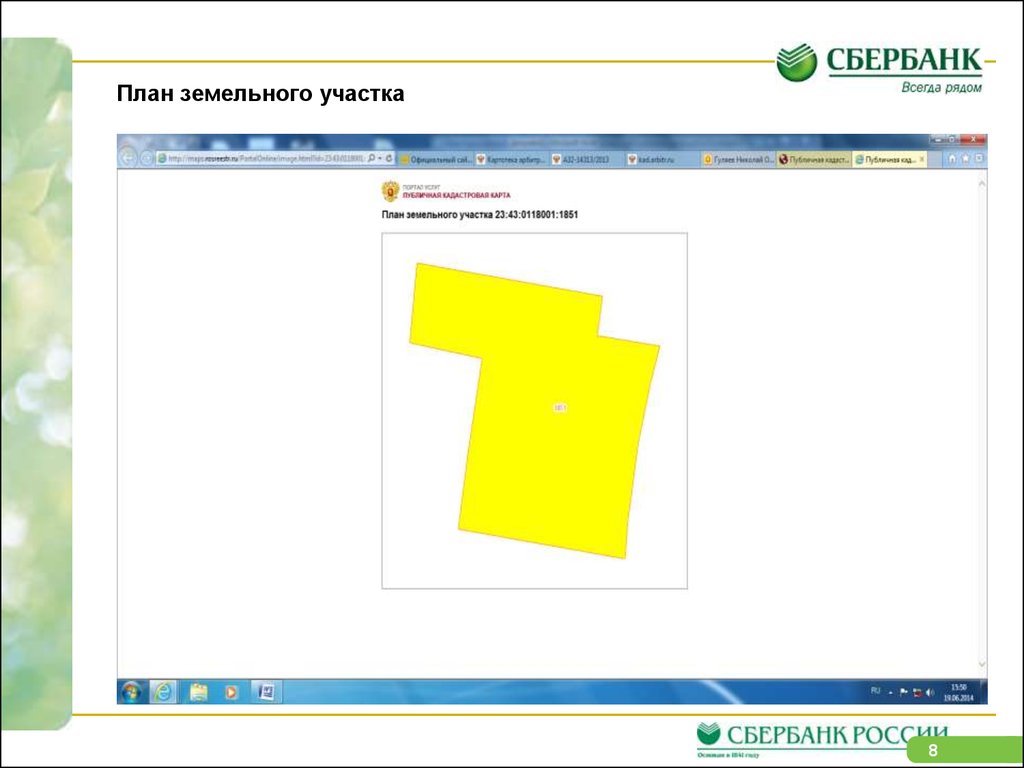Follow the 'ПУБЛИЧНАЯ КАДАСТРОВАЯ КАРТА' link
1024x768 pixels.
coord(456,195)
